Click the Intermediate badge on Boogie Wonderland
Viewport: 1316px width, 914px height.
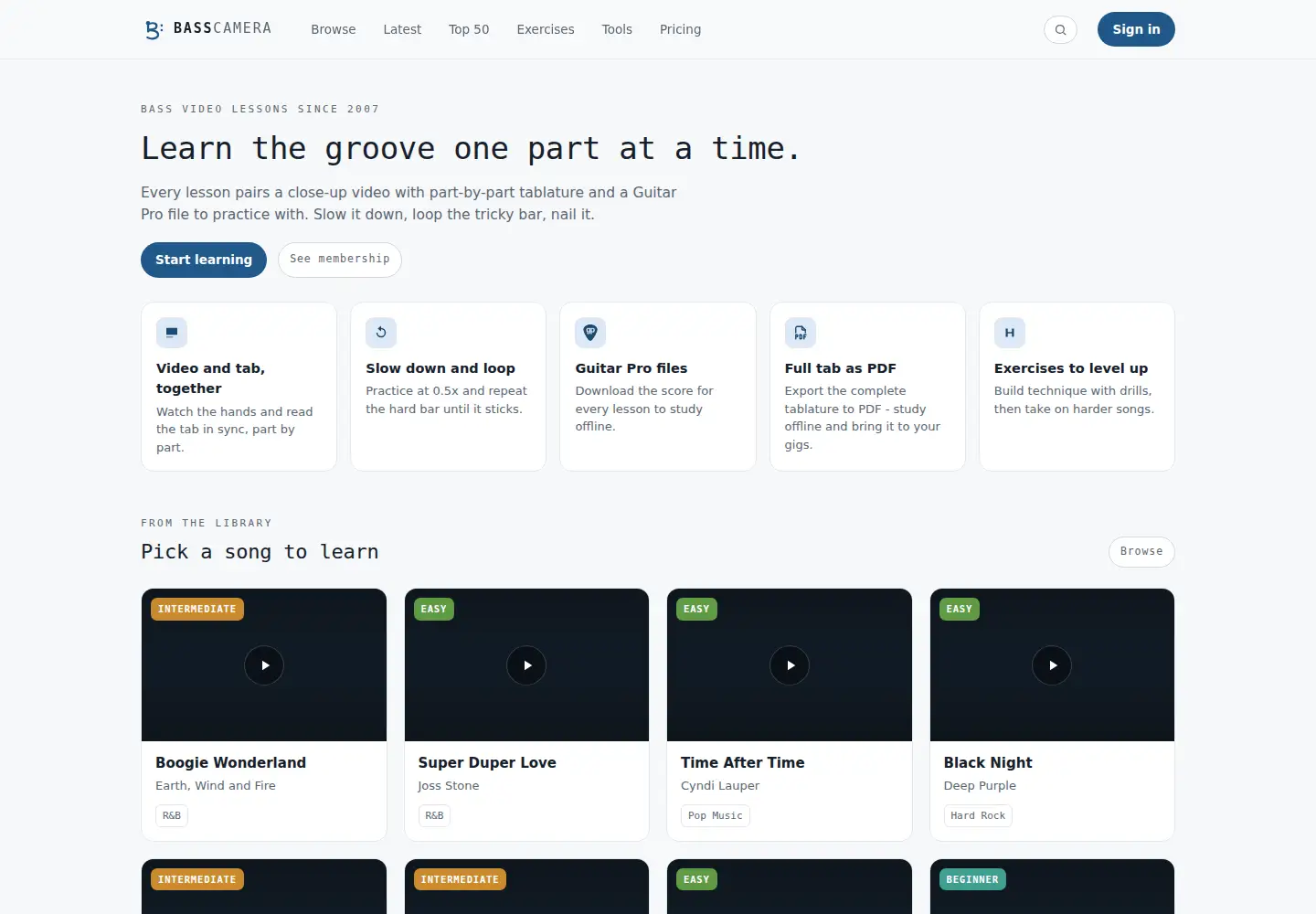pos(197,609)
